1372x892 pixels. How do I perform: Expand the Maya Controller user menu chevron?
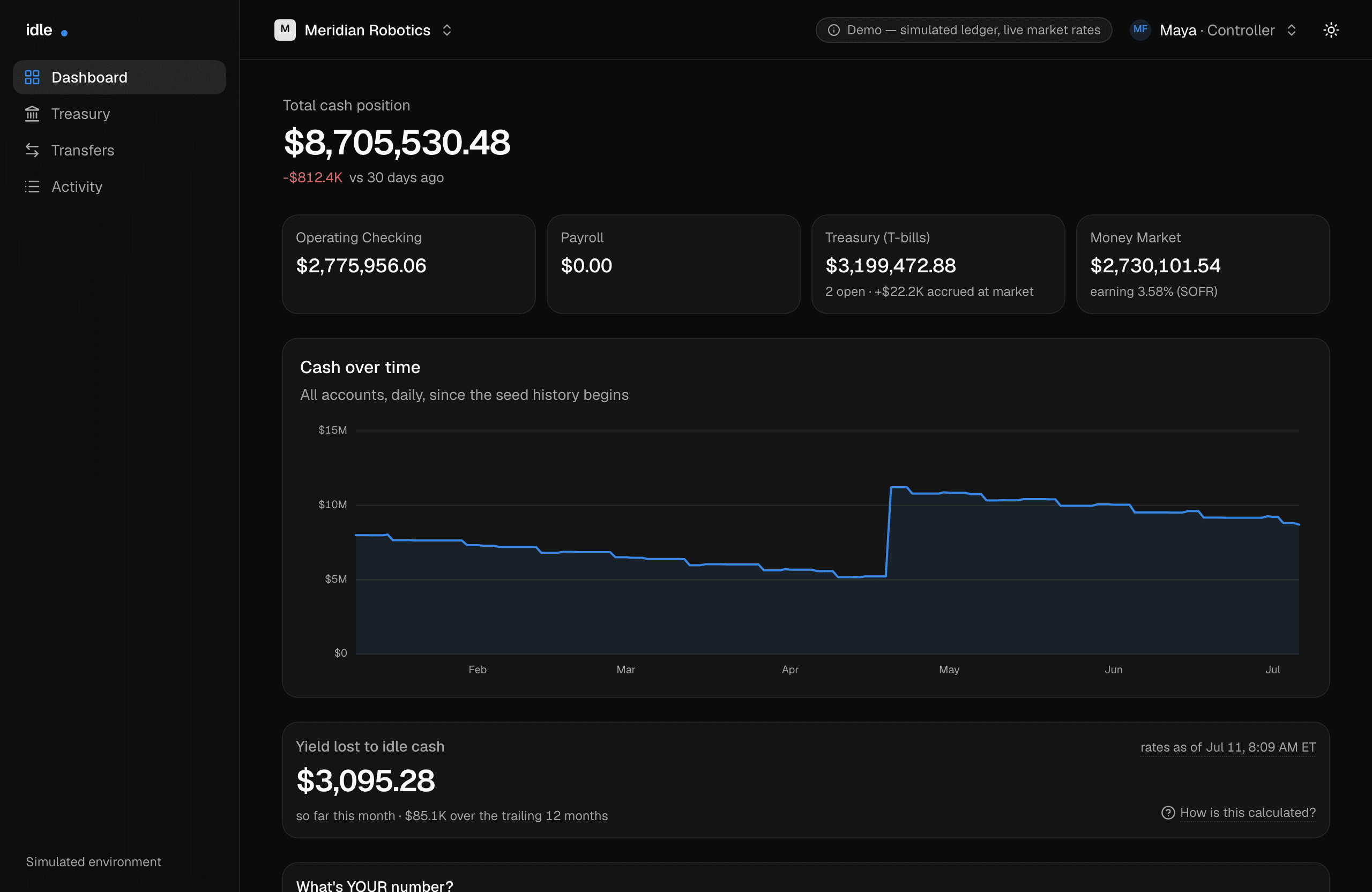(1291, 30)
